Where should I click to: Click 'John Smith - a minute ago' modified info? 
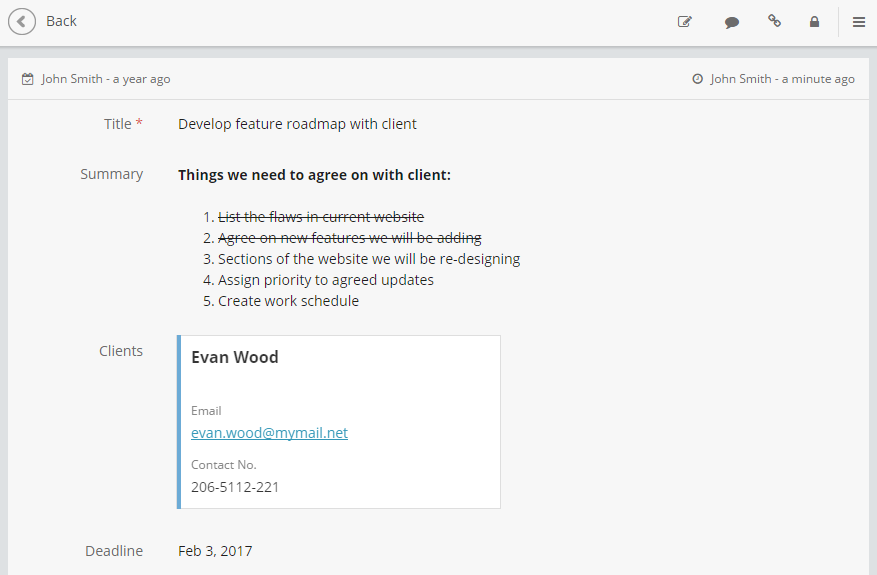tap(782, 79)
